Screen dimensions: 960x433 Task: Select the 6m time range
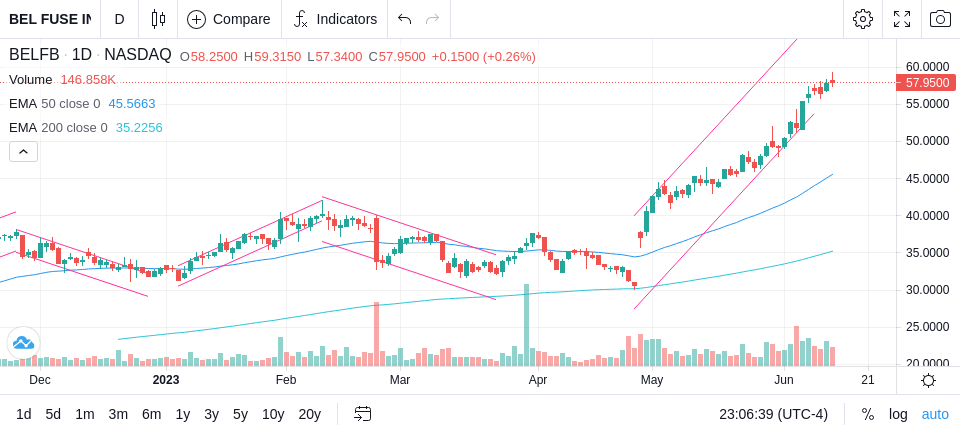point(151,414)
